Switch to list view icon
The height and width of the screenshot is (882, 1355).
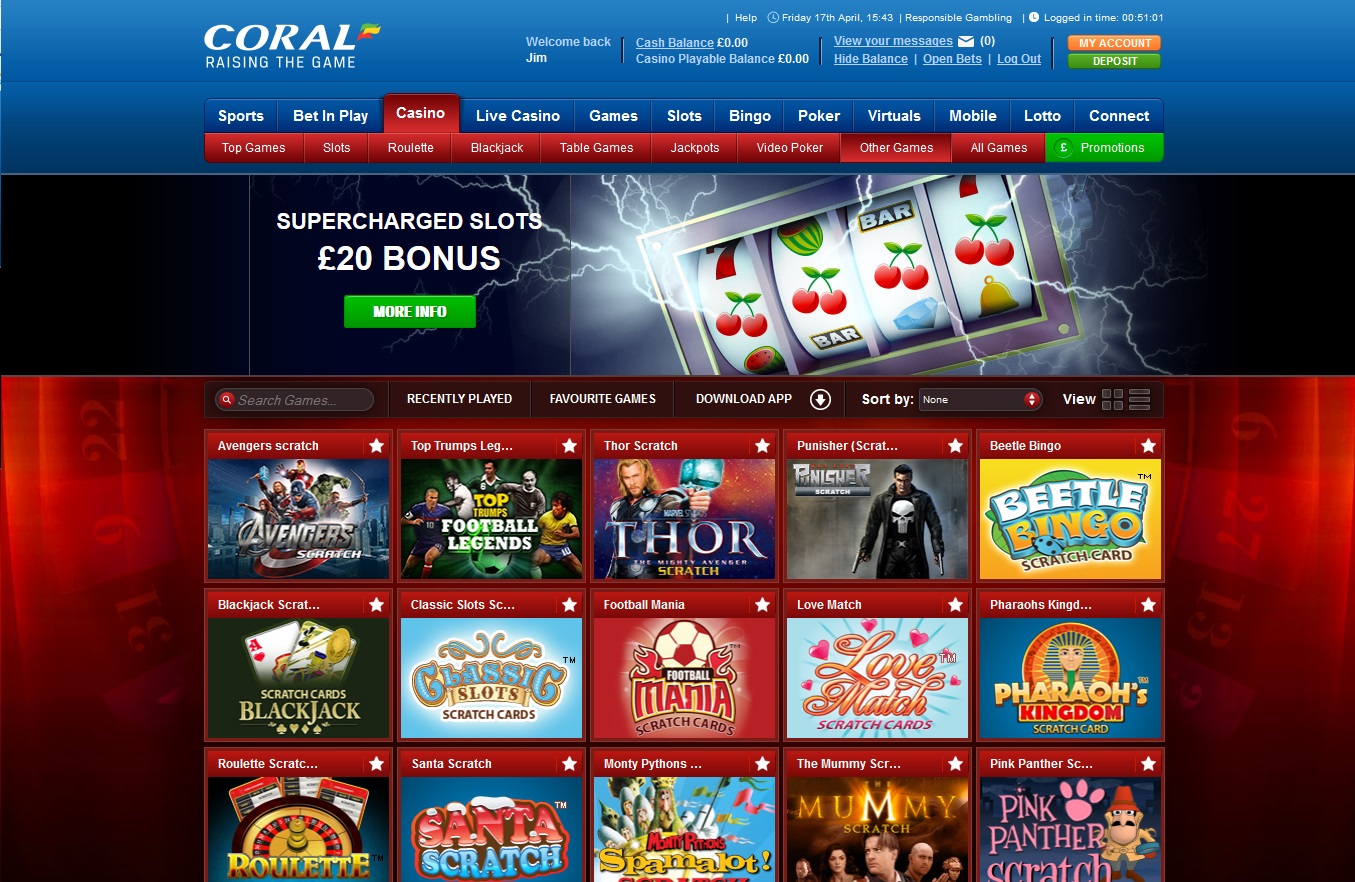[x=1139, y=400]
